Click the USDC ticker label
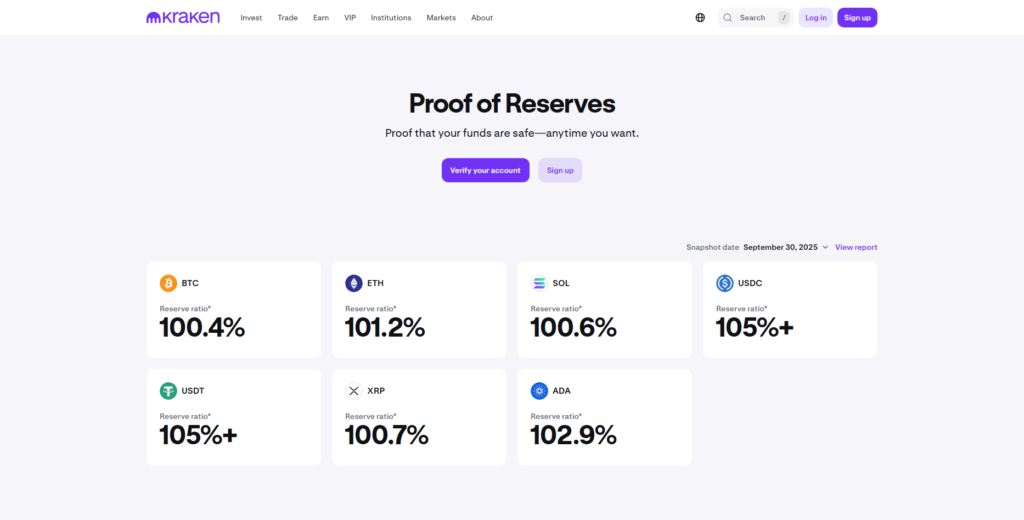Image resolution: width=1024 pixels, height=520 pixels. (x=750, y=284)
